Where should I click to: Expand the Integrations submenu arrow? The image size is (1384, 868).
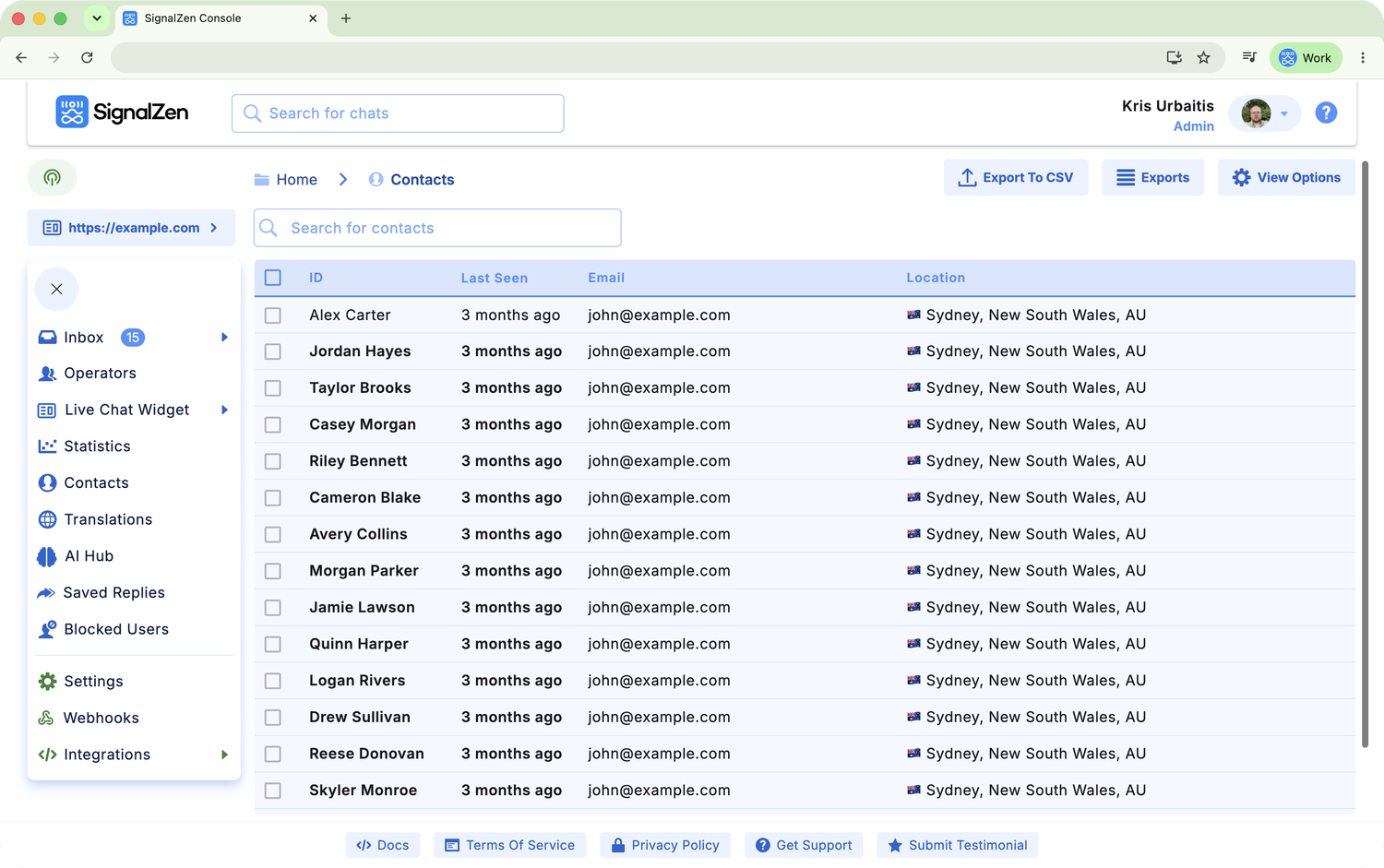(x=224, y=755)
